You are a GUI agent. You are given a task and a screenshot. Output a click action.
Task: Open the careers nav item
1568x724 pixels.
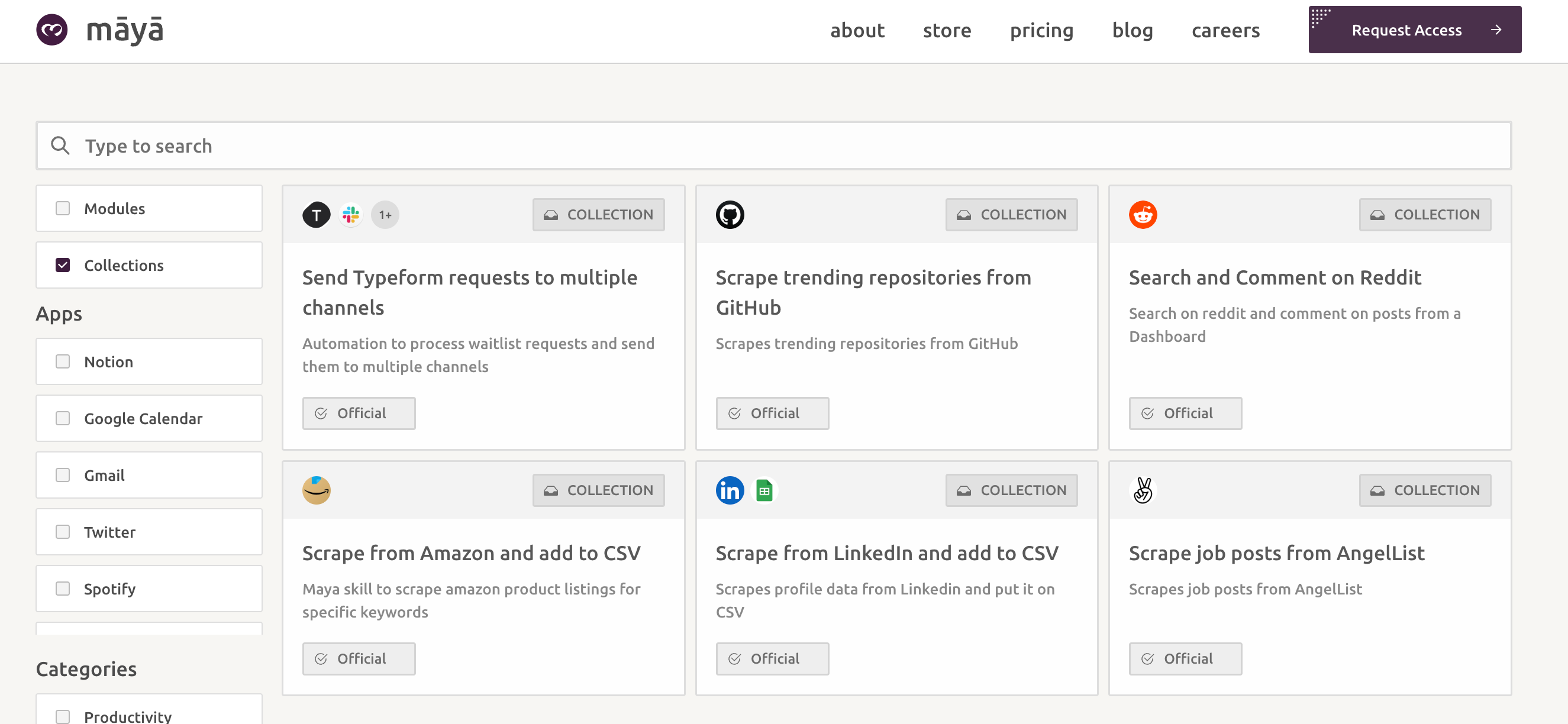pyautogui.click(x=1225, y=30)
